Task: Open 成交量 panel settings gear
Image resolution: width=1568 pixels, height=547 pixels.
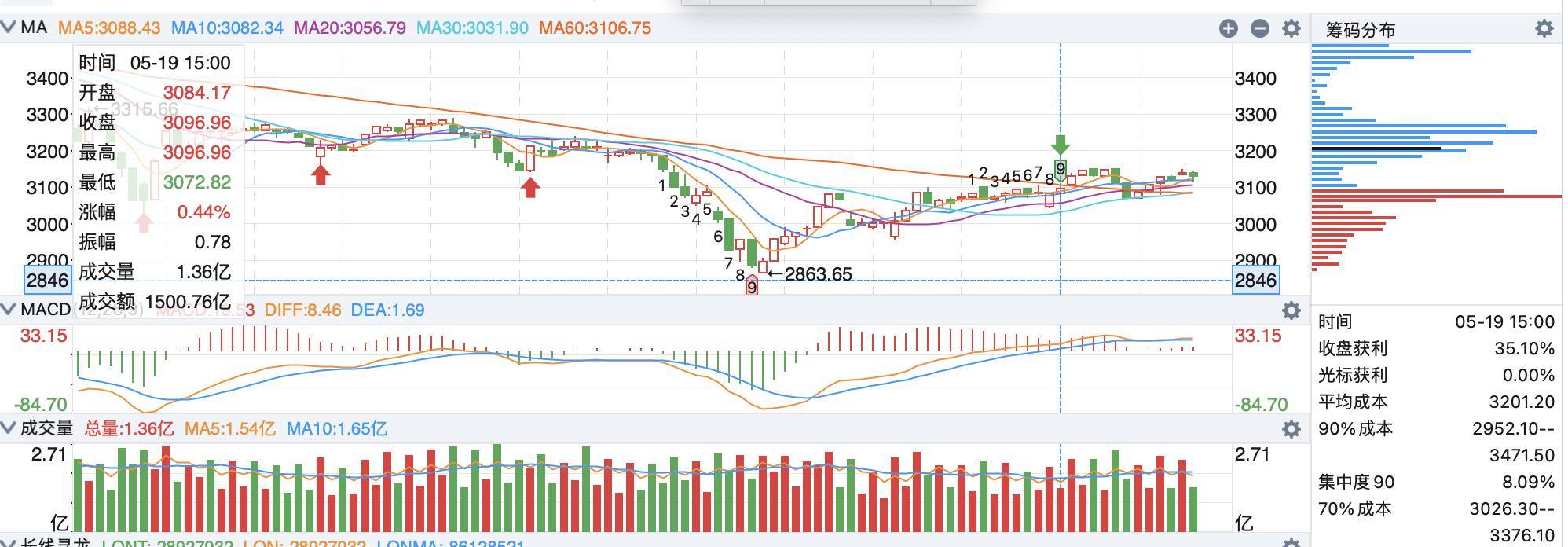Action: click(x=1291, y=429)
